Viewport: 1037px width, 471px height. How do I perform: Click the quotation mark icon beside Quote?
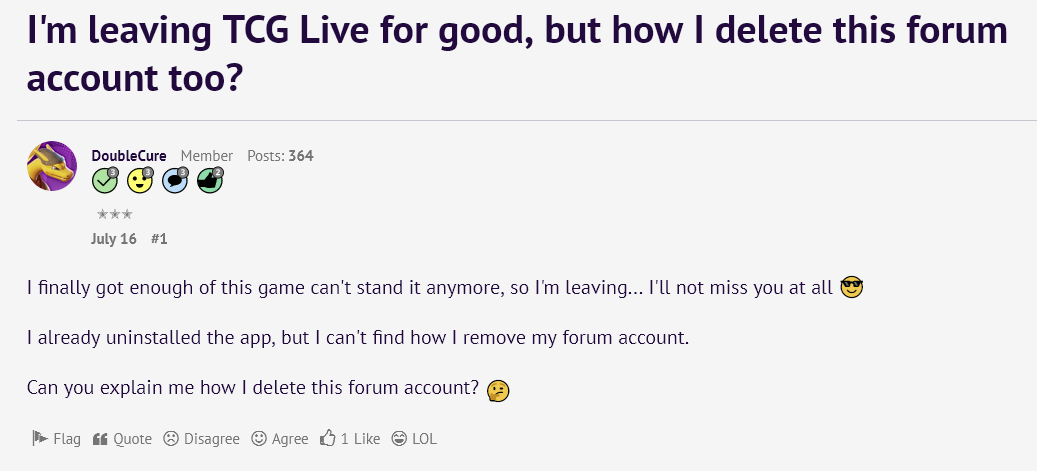tap(99, 438)
